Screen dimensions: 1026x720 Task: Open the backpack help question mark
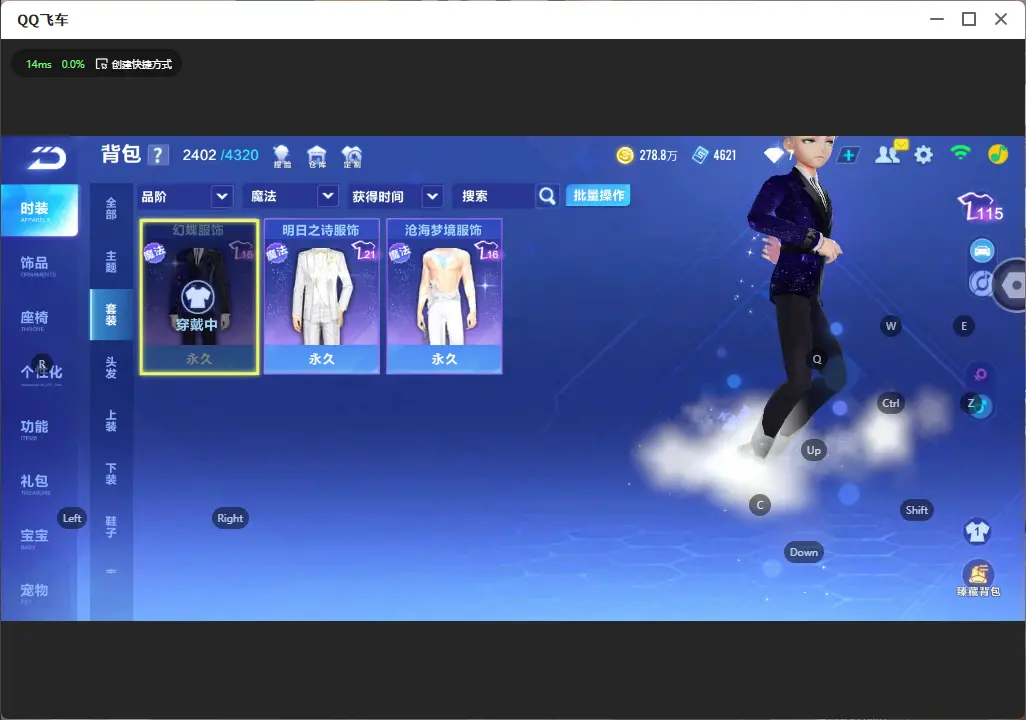pyautogui.click(x=158, y=155)
